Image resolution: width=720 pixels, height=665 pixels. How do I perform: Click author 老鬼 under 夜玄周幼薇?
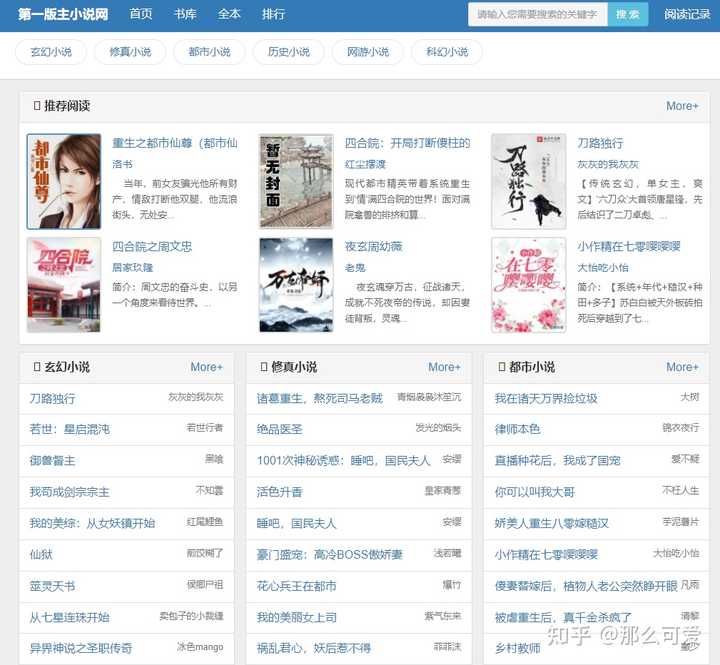point(355,267)
